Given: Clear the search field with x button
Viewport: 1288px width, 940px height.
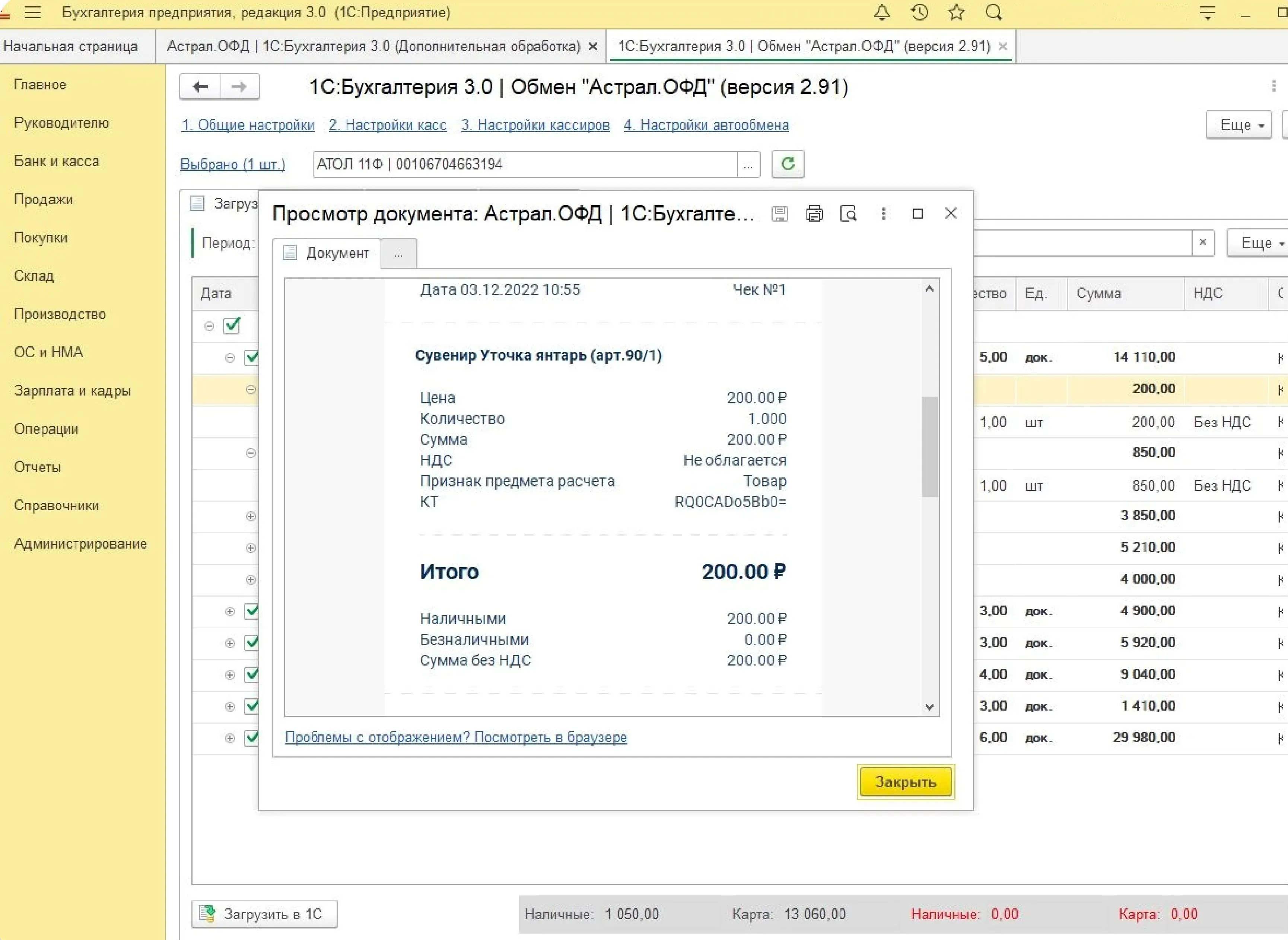Looking at the screenshot, I should [x=1203, y=242].
